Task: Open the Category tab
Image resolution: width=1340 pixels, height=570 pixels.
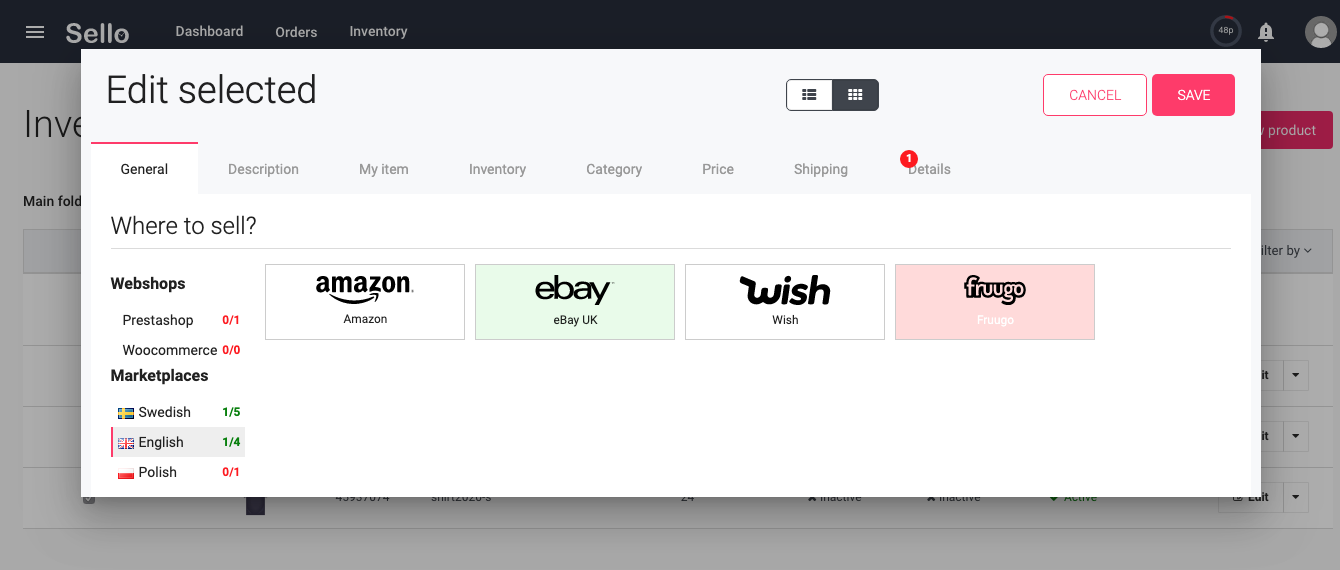Action: tap(614, 169)
